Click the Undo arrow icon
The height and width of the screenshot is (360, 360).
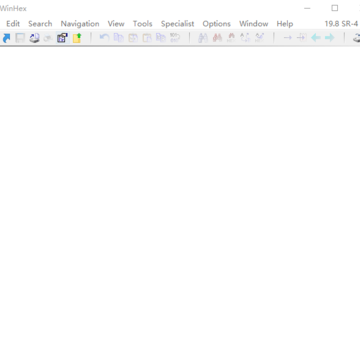point(104,38)
